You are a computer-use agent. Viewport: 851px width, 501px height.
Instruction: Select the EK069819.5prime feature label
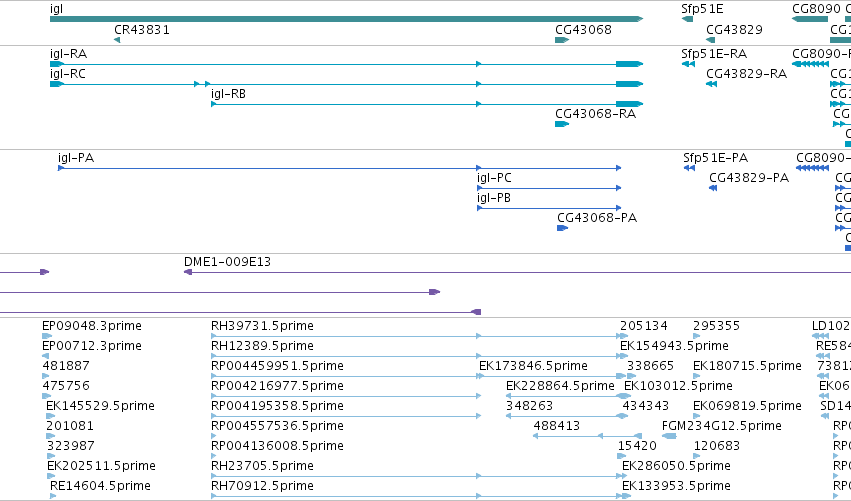(747, 406)
